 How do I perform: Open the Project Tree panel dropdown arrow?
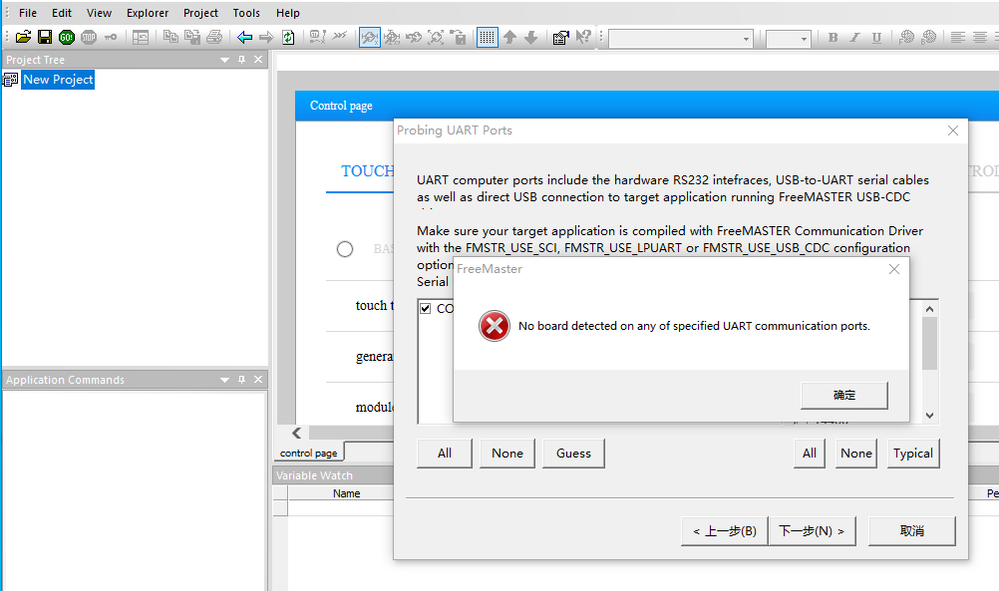click(x=224, y=60)
